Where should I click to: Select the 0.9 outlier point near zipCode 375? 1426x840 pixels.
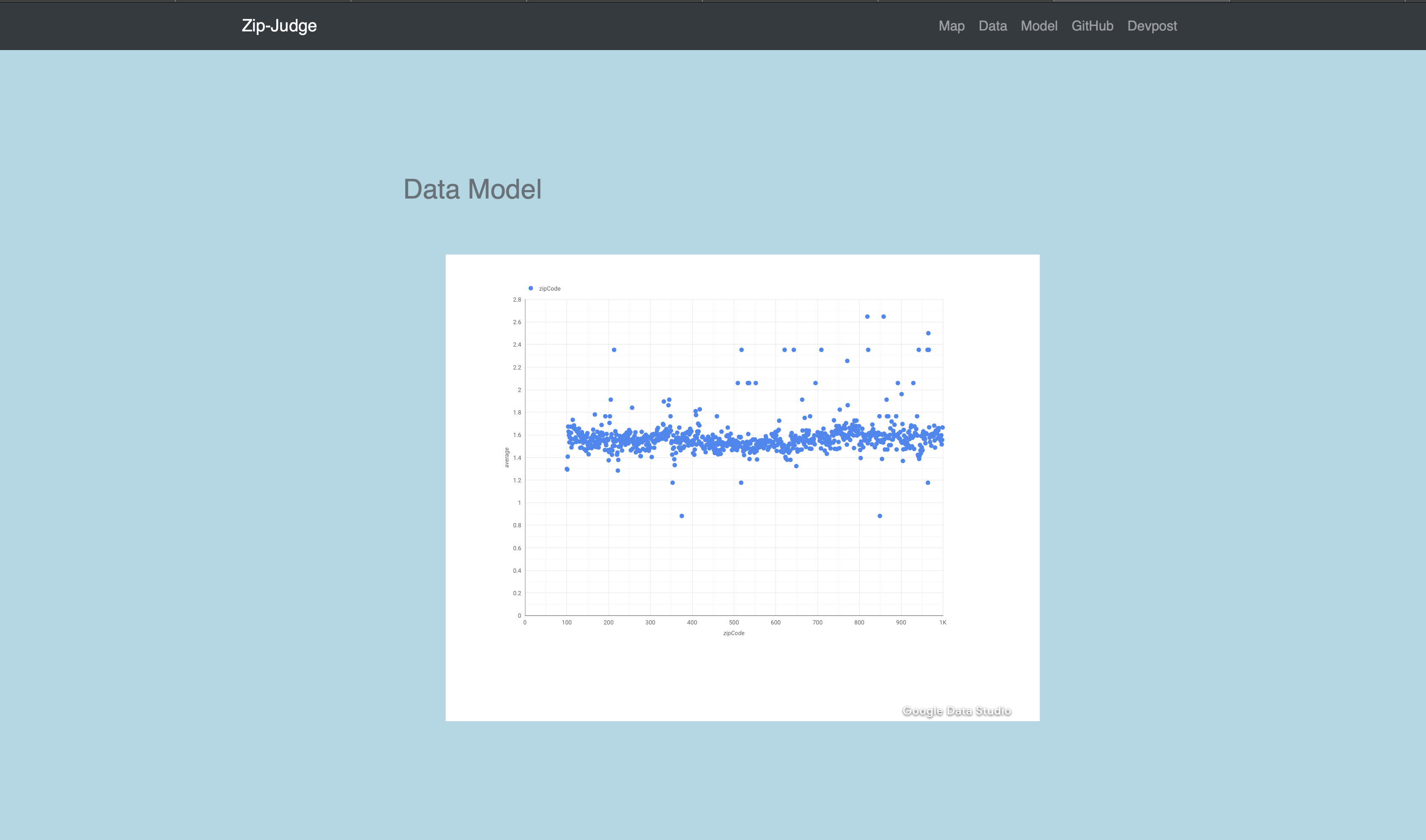(682, 515)
